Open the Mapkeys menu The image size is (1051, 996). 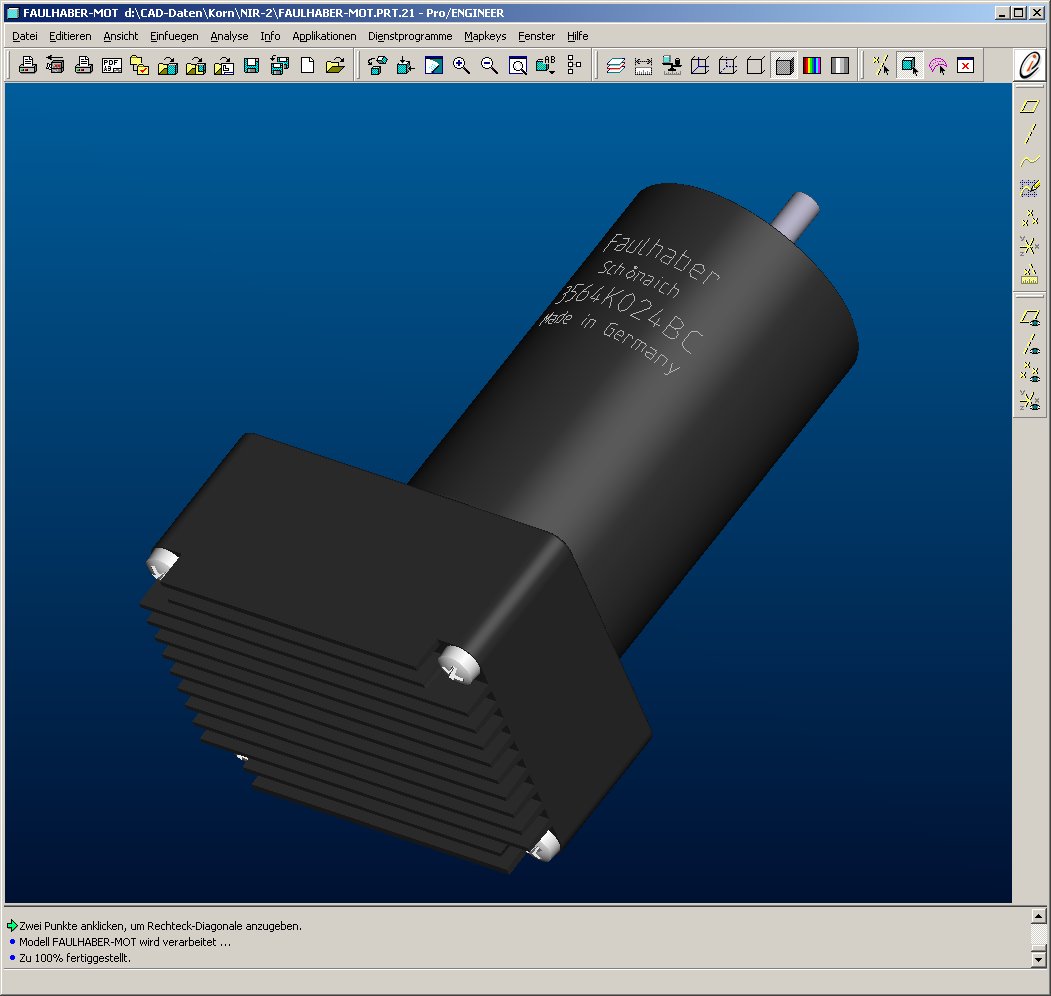coord(485,36)
